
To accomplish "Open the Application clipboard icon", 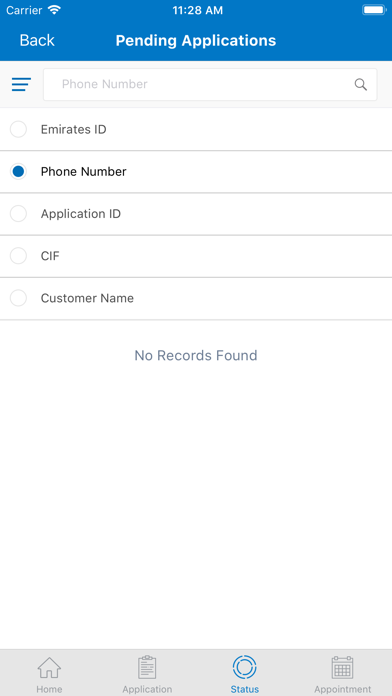I will (147, 667).
